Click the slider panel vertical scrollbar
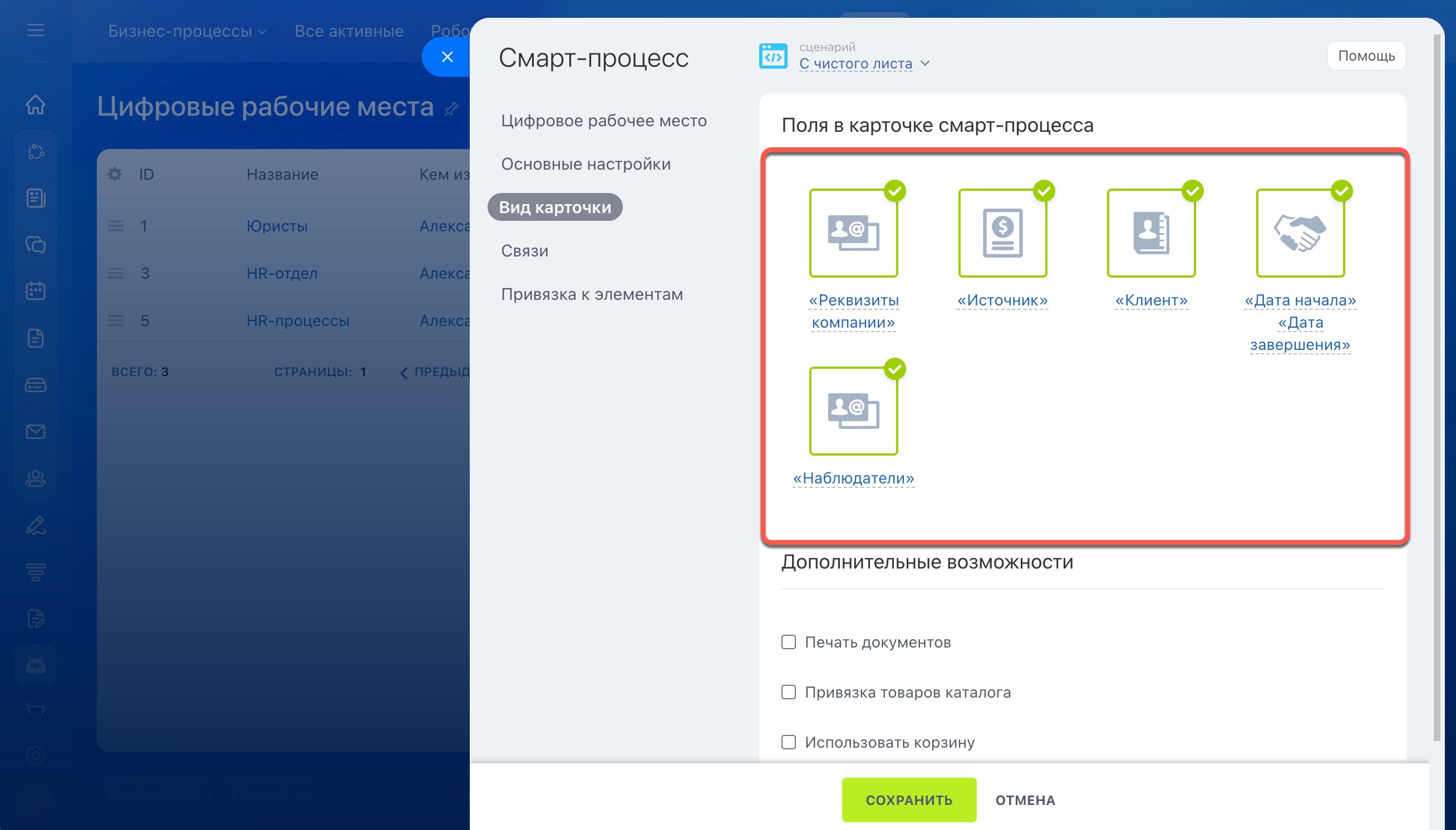 point(1436,388)
